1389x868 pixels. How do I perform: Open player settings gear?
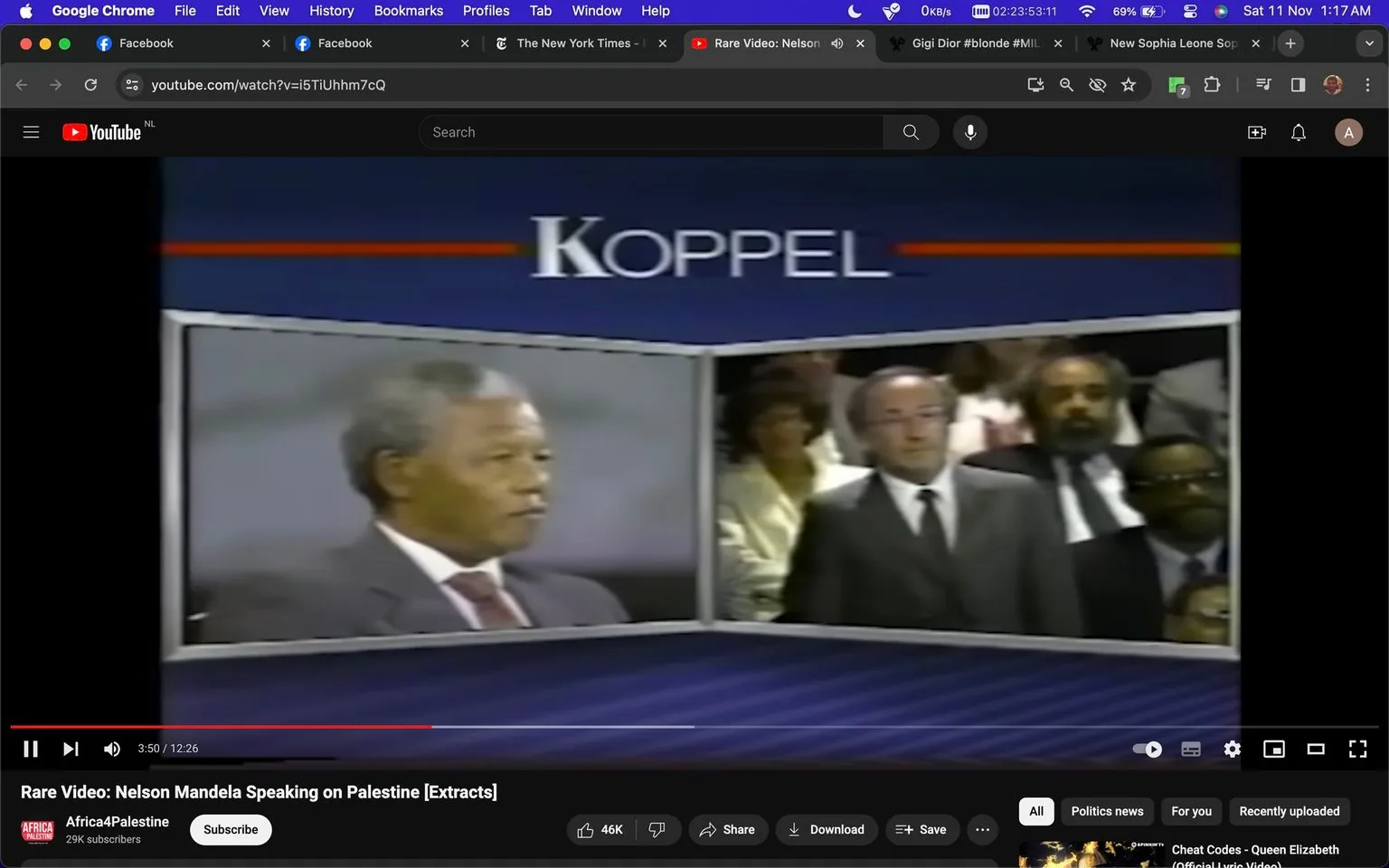pos(1232,748)
